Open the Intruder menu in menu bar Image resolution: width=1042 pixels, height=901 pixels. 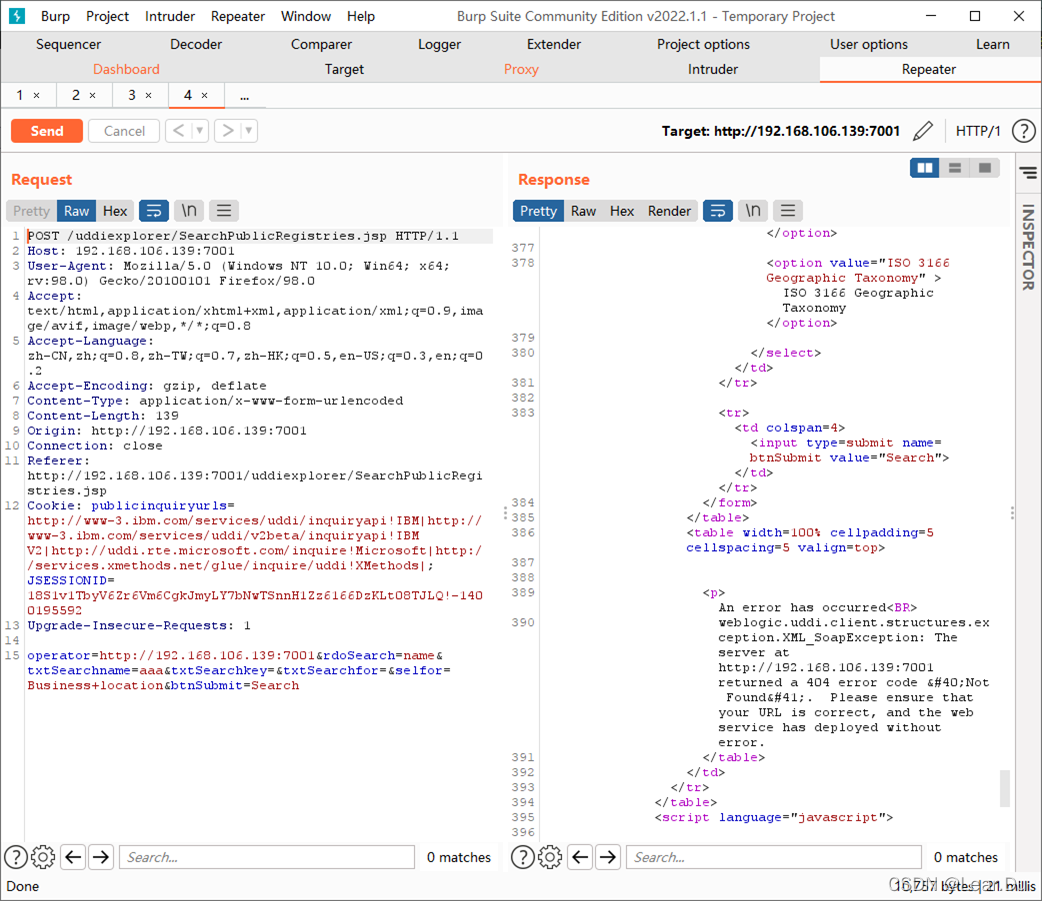(x=169, y=16)
